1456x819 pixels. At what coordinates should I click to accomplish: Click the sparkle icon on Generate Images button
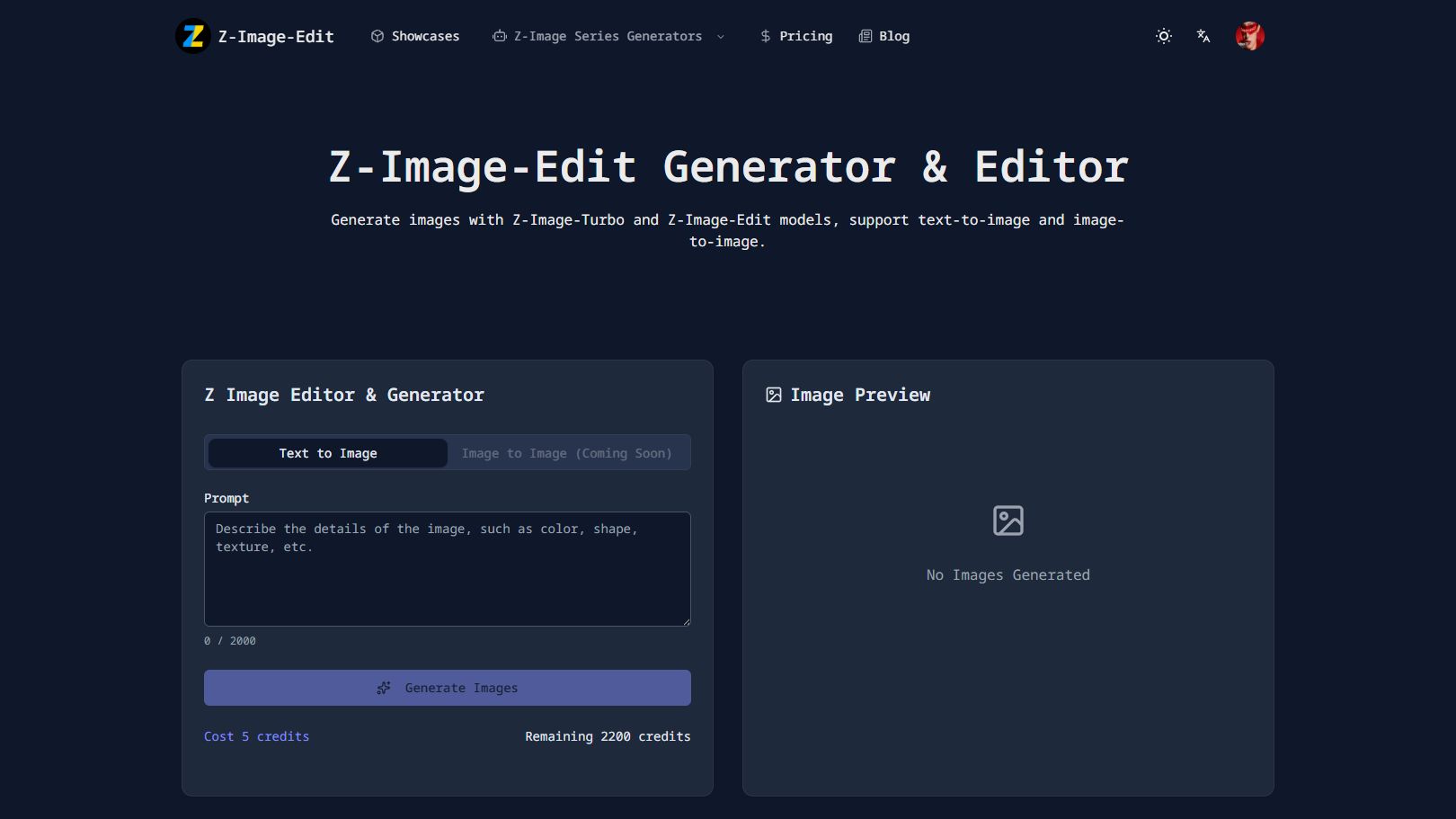384,688
